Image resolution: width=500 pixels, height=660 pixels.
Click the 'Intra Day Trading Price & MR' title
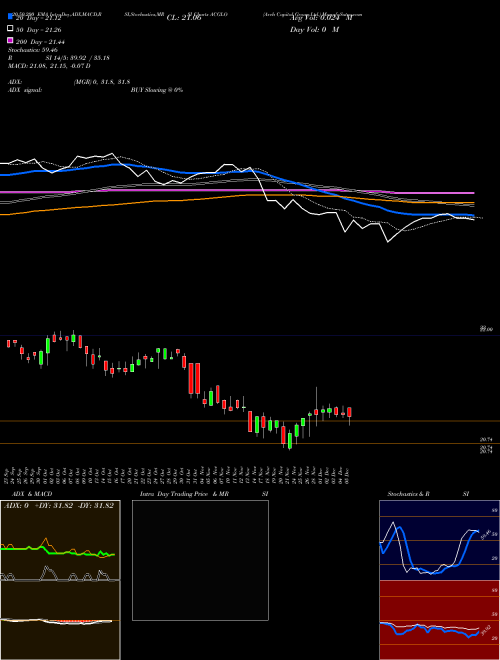click(184, 494)
